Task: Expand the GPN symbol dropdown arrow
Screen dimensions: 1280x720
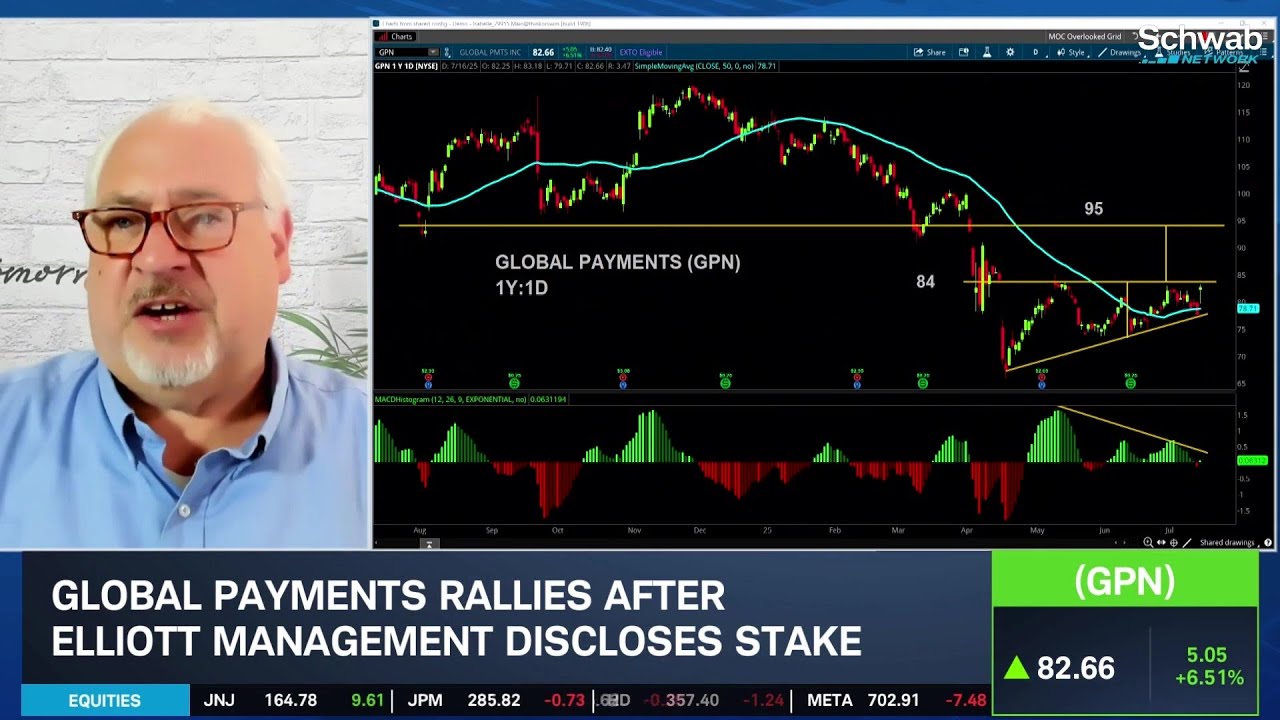Action: pos(433,52)
